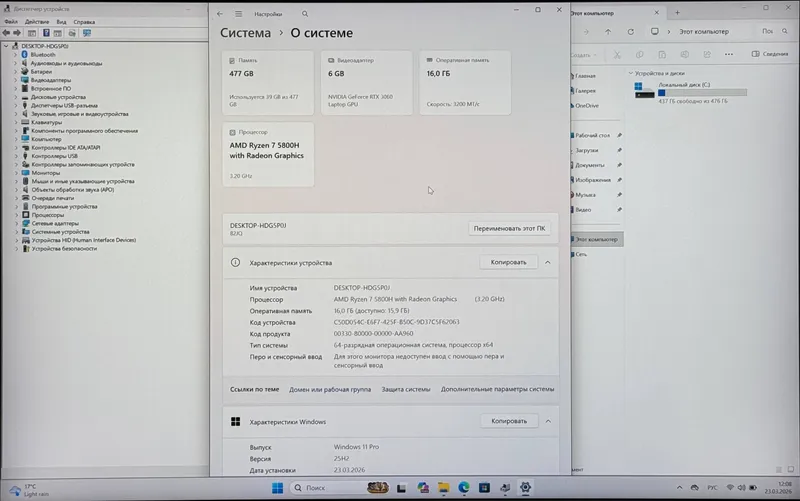The height and width of the screenshot is (501, 800).
Task: Open new tab plus in Explorer
Action: (x=678, y=13)
